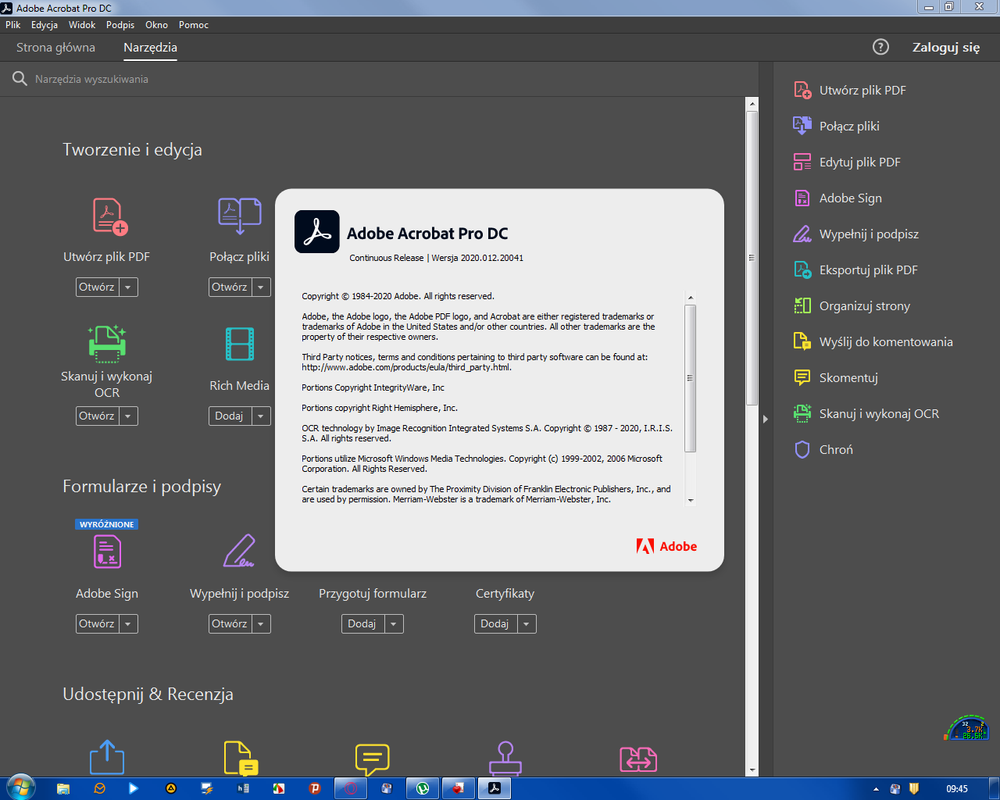Select the Narzędzia tab
The width and height of the screenshot is (1000, 800).
click(x=150, y=47)
